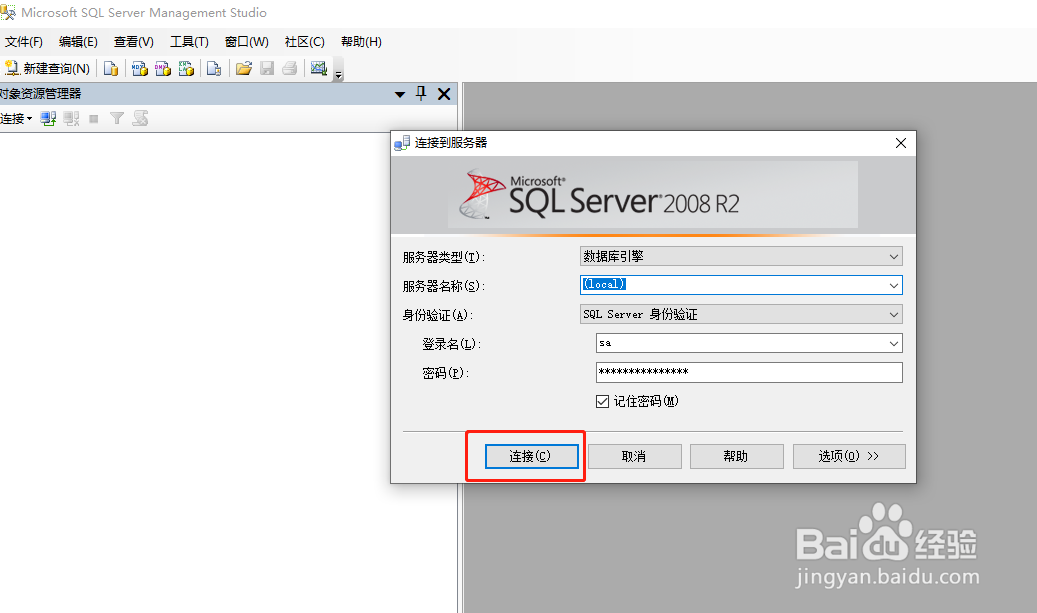Click the disconnect server icon

point(71,119)
